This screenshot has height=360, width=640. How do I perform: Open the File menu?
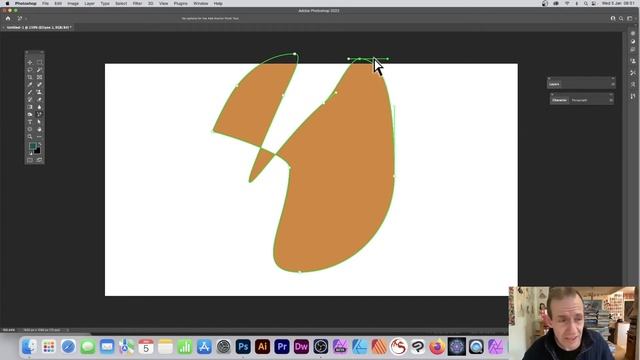[x=45, y=3]
